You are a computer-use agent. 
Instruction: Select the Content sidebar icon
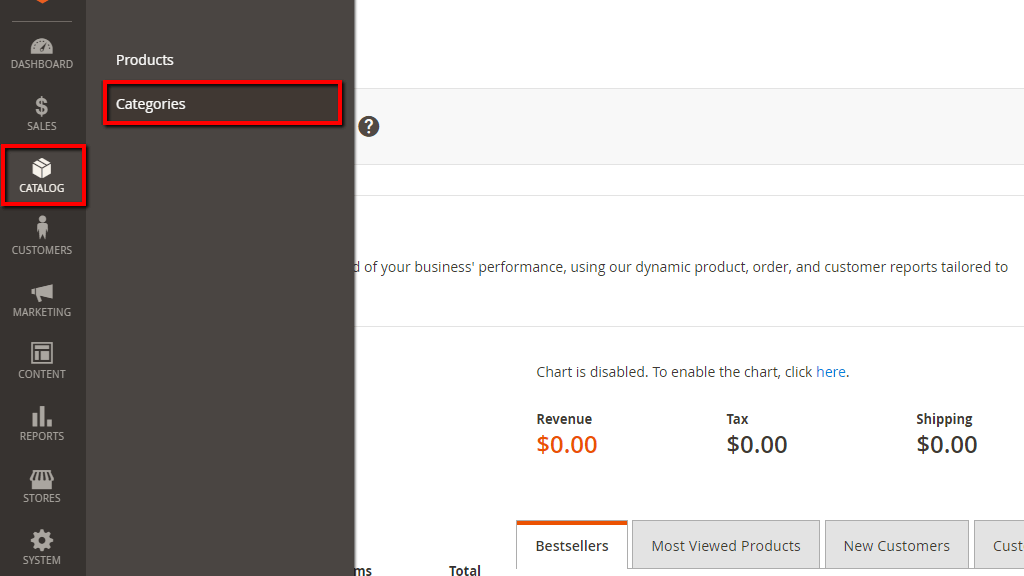(41, 360)
